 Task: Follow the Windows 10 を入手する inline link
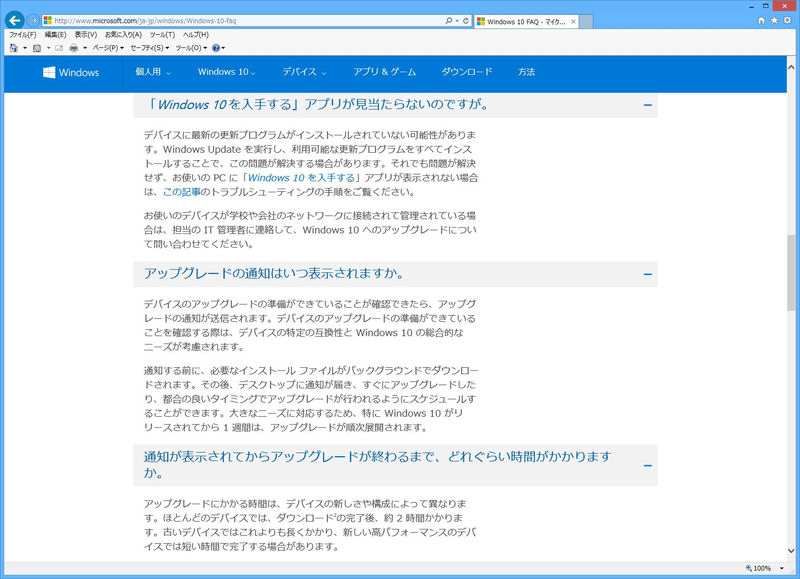click(x=301, y=178)
